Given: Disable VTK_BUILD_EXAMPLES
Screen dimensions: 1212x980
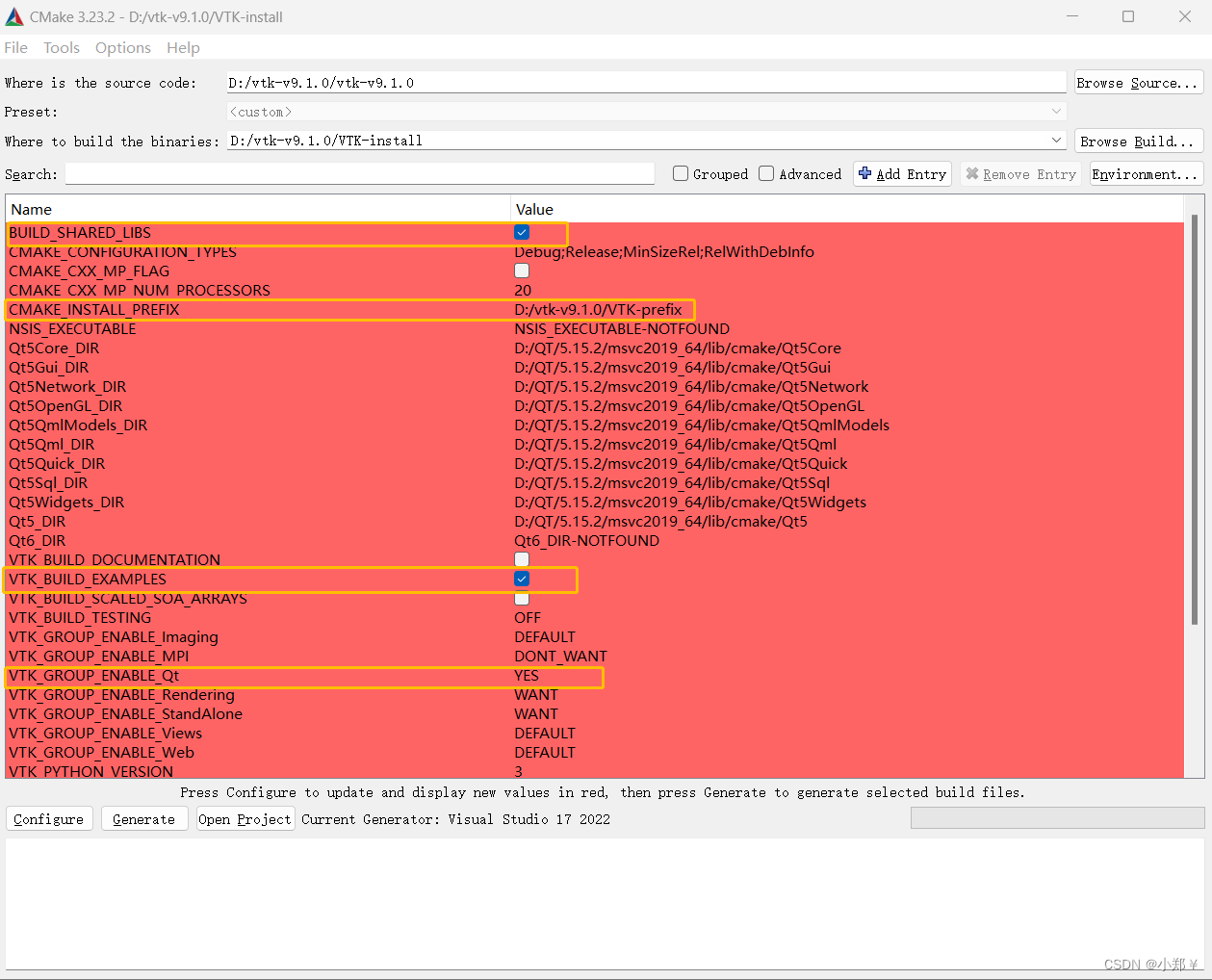Looking at the screenshot, I should (521, 579).
